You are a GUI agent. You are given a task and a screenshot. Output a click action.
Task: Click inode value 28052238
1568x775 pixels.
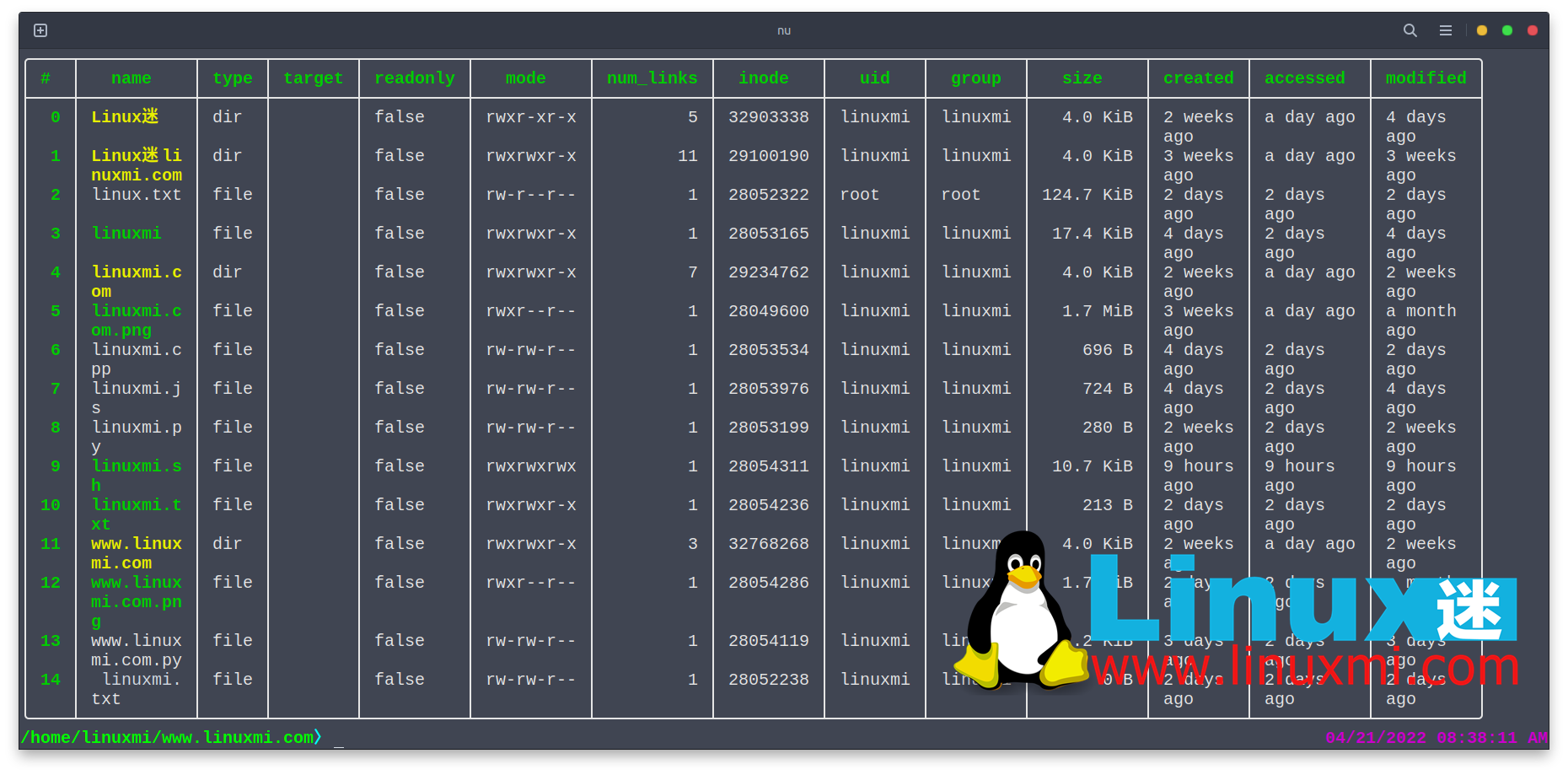click(769, 680)
